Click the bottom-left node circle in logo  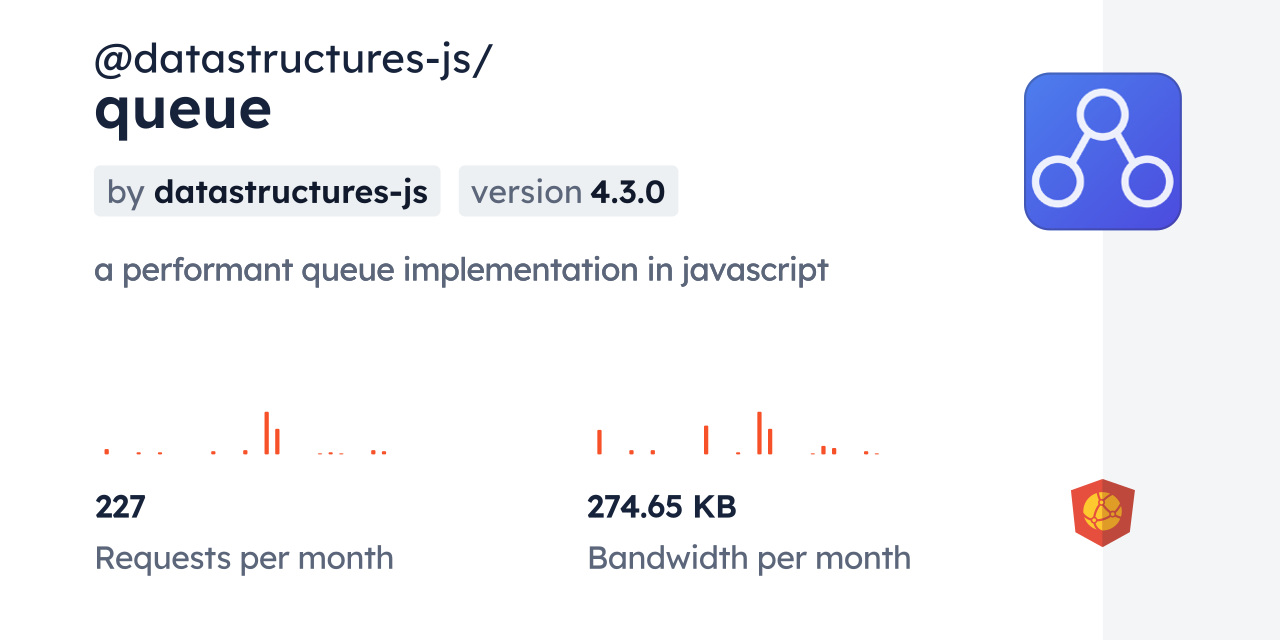1057,183
